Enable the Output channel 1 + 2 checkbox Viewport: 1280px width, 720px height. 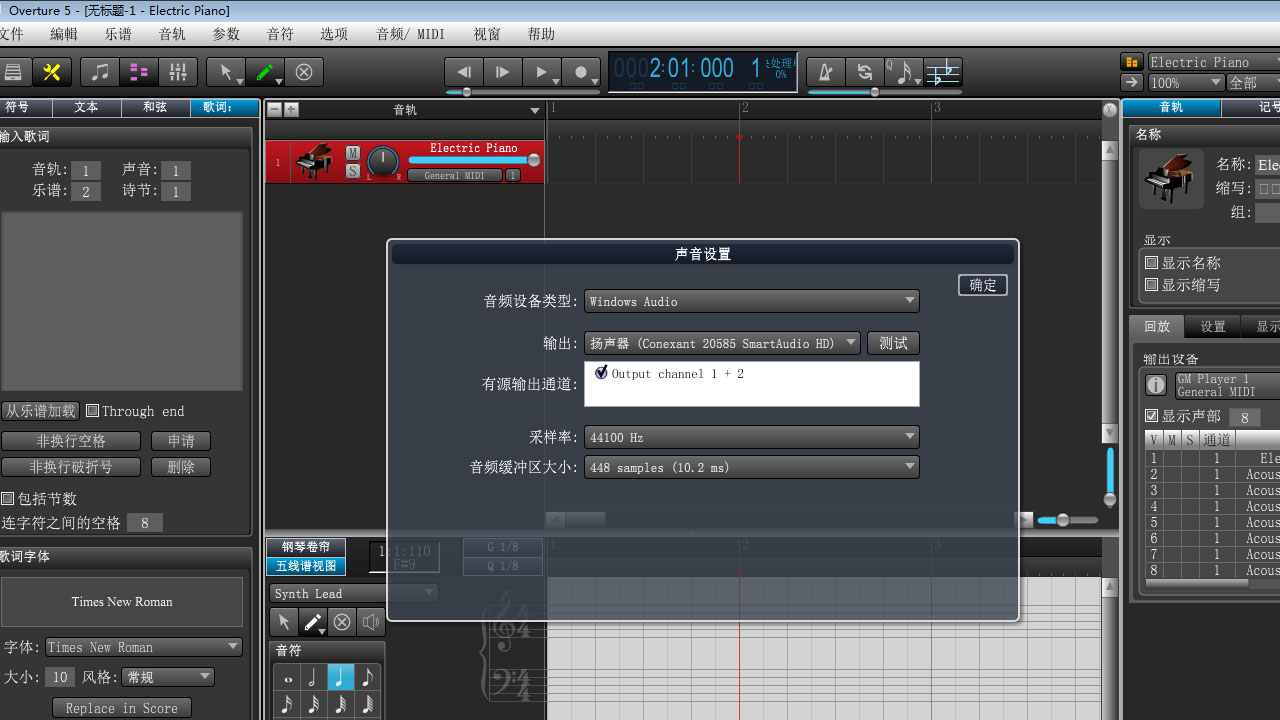pyautogui.click(x=600, y=371)
